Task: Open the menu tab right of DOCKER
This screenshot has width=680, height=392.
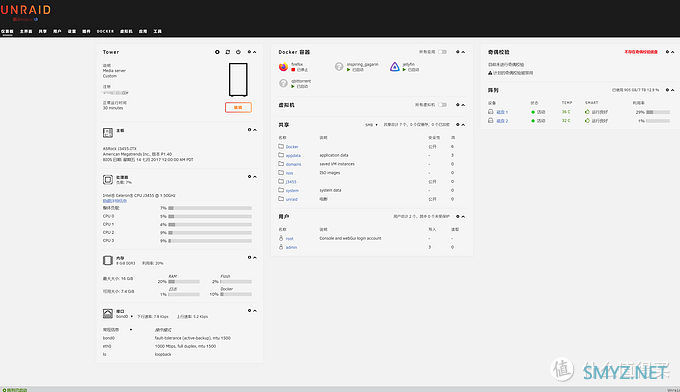Action: [x=126, y=31]
